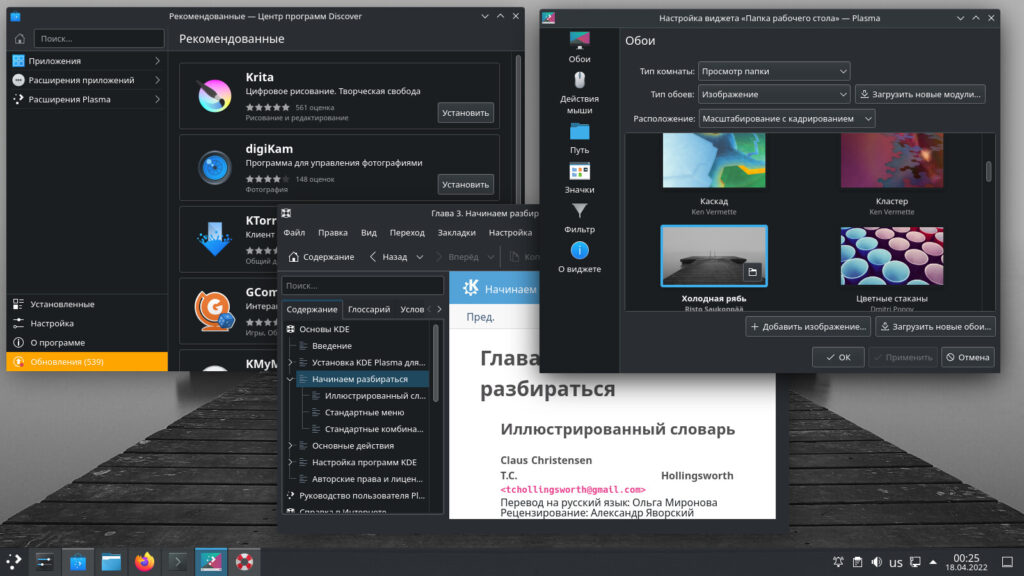Viewport: 1024px width, 576px height.
Task: Click the open-folder icon on Холодная рябь thumbnail
Action: coord(752,271)
